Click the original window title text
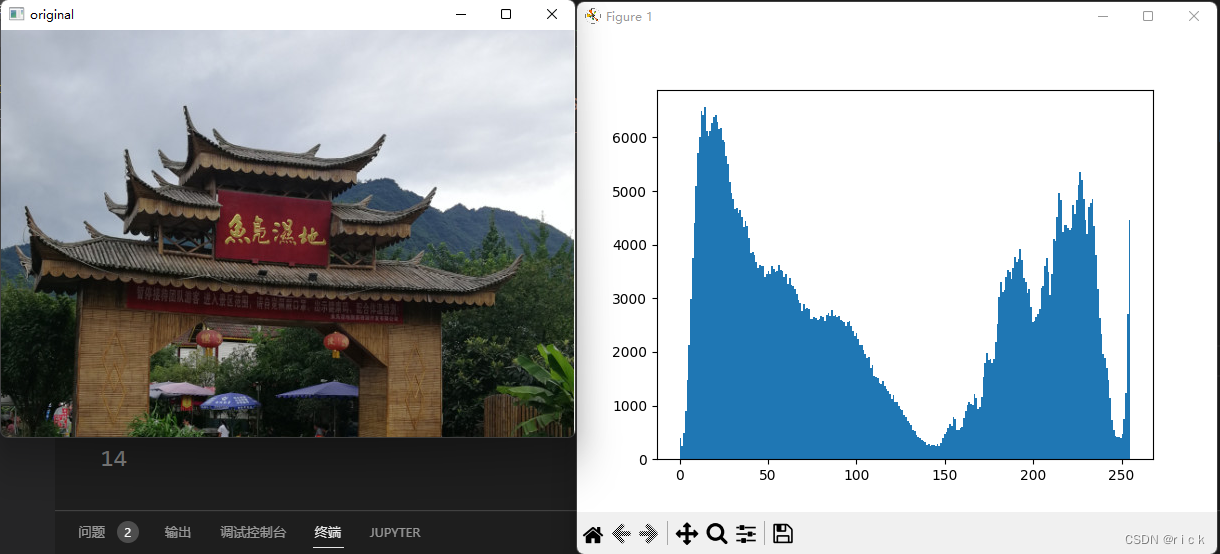The width and height of the screenshot is (1220, 554). point(52,15)
